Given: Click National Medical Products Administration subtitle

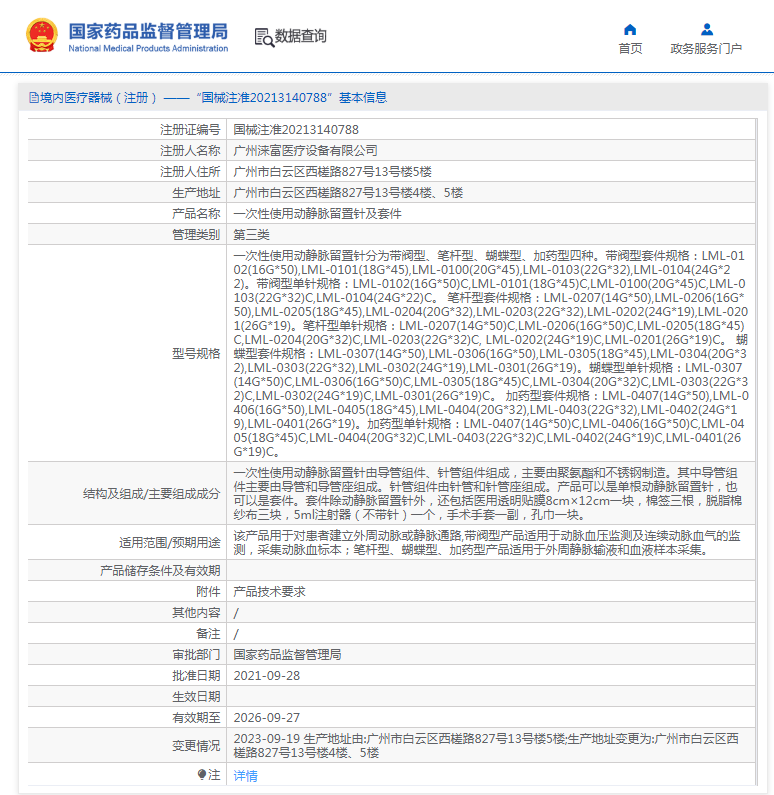Looking at the screenshot, I should coord(148,49).
